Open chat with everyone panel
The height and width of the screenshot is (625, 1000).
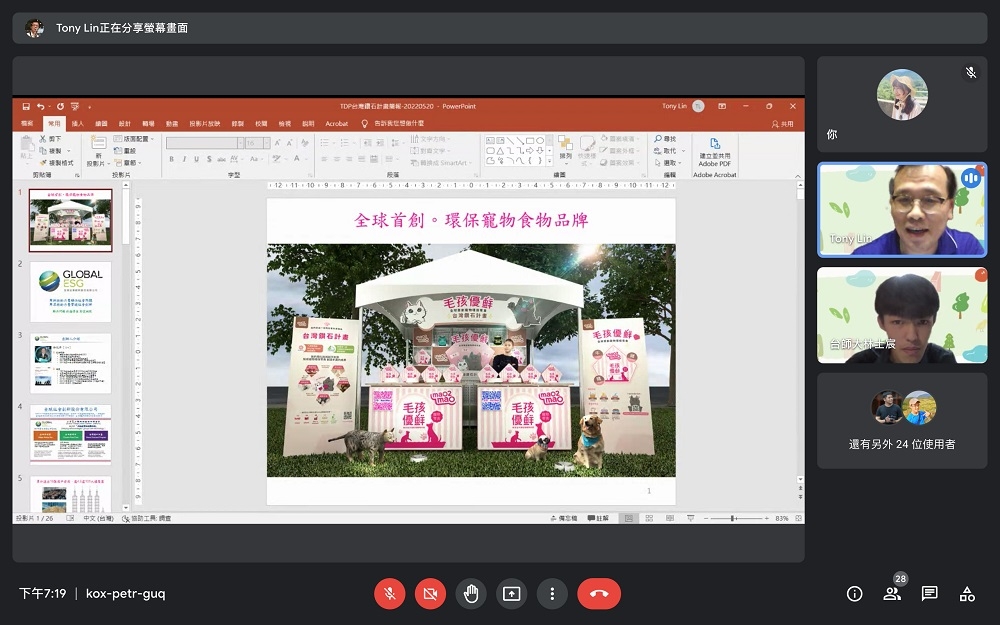(930, 594)
